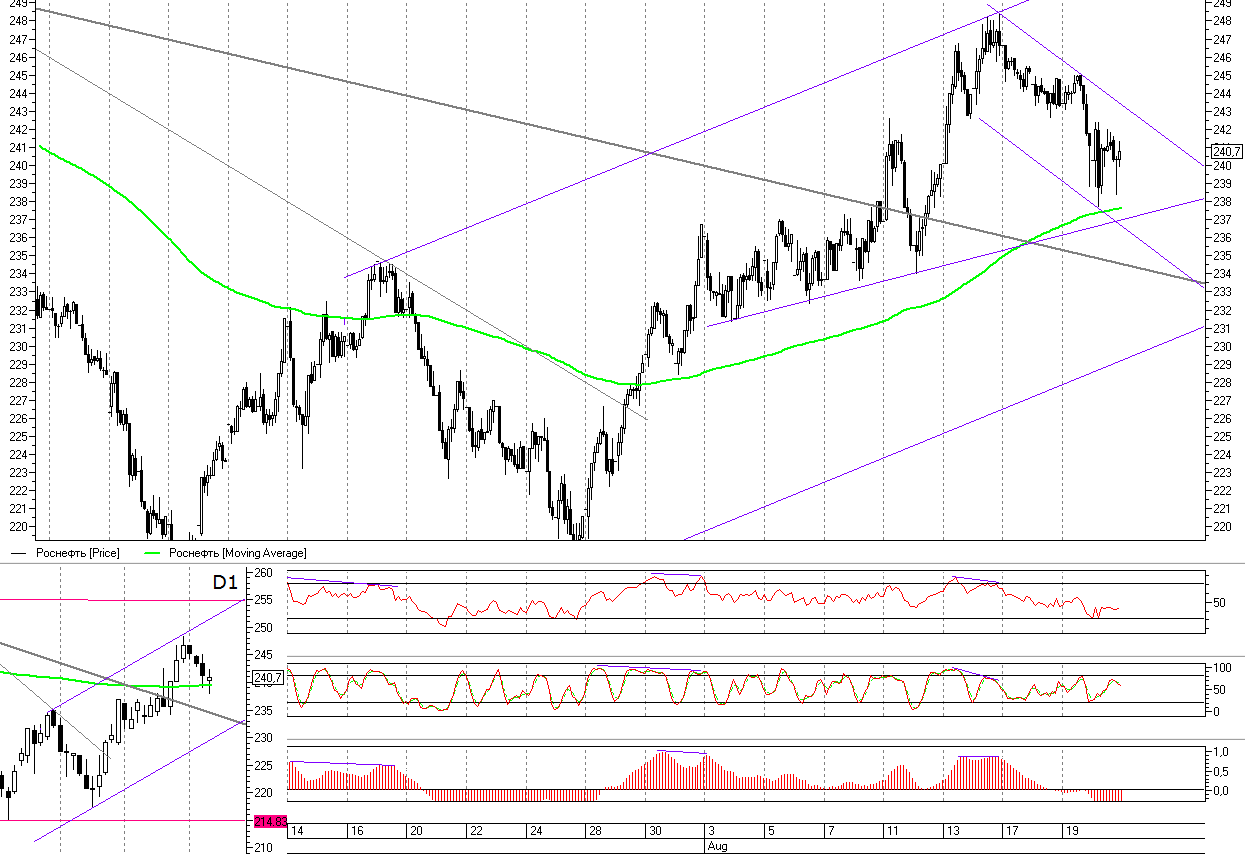Screen dimensions: 1245x854
Task: Click the Роснефть [Price] legend entry
Action: [76, 552]
